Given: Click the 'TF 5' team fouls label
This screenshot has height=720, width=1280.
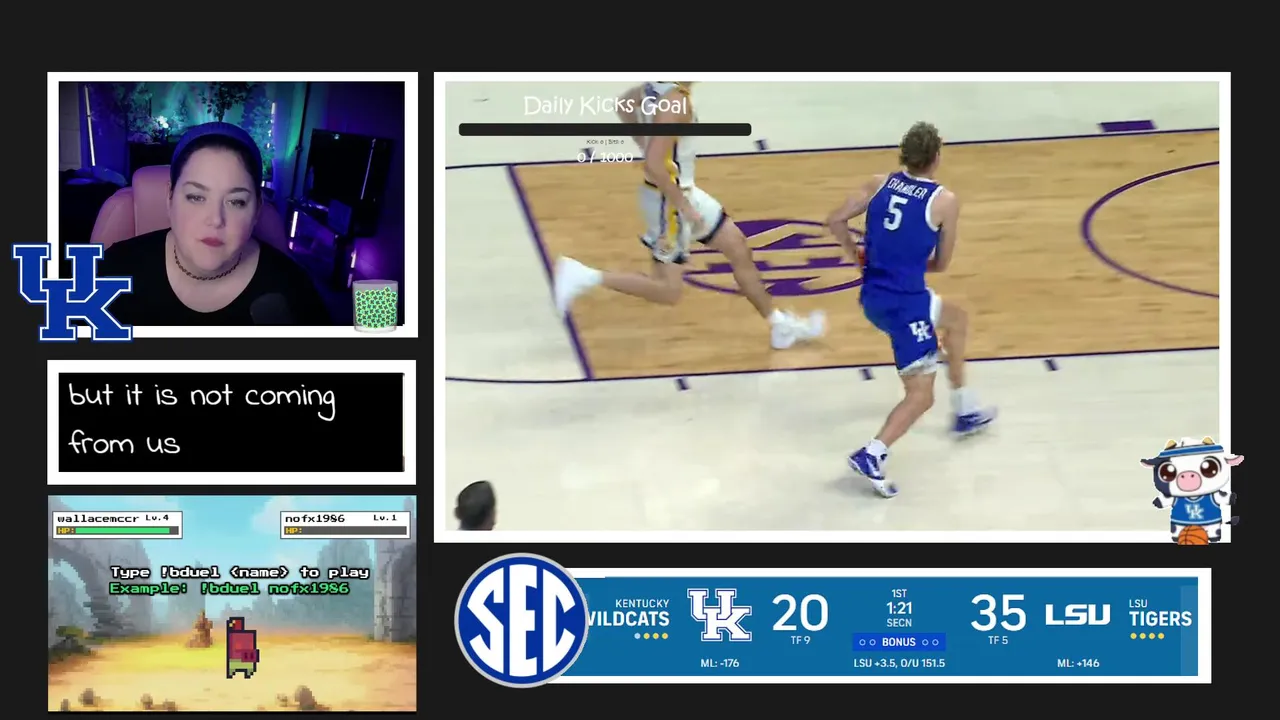Looking at the screenshot, I should 998,641.
